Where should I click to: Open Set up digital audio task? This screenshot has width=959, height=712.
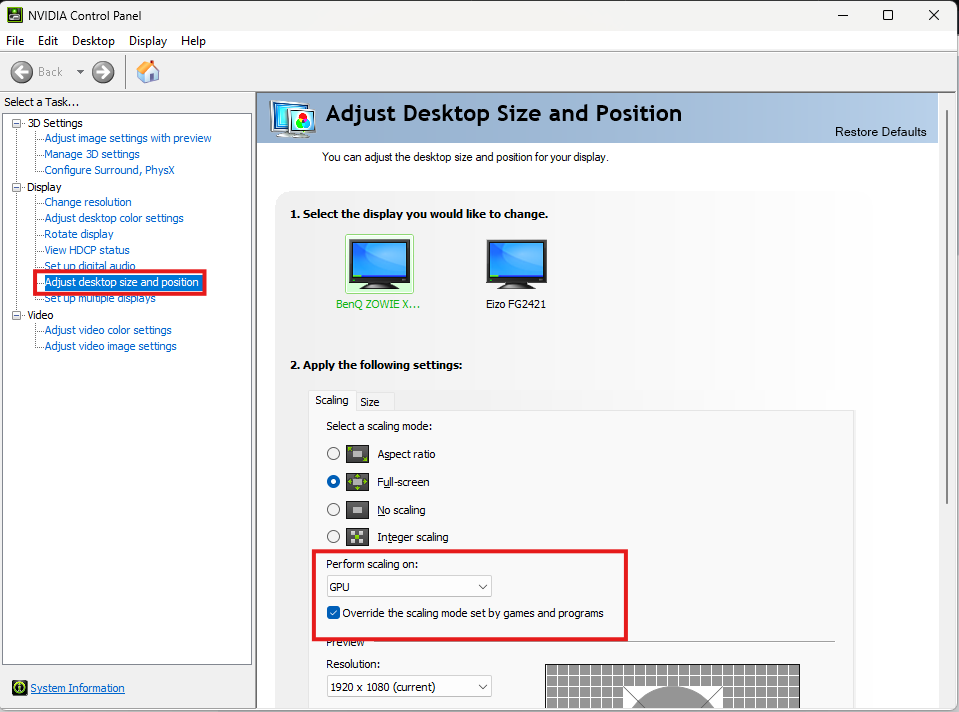90,265
